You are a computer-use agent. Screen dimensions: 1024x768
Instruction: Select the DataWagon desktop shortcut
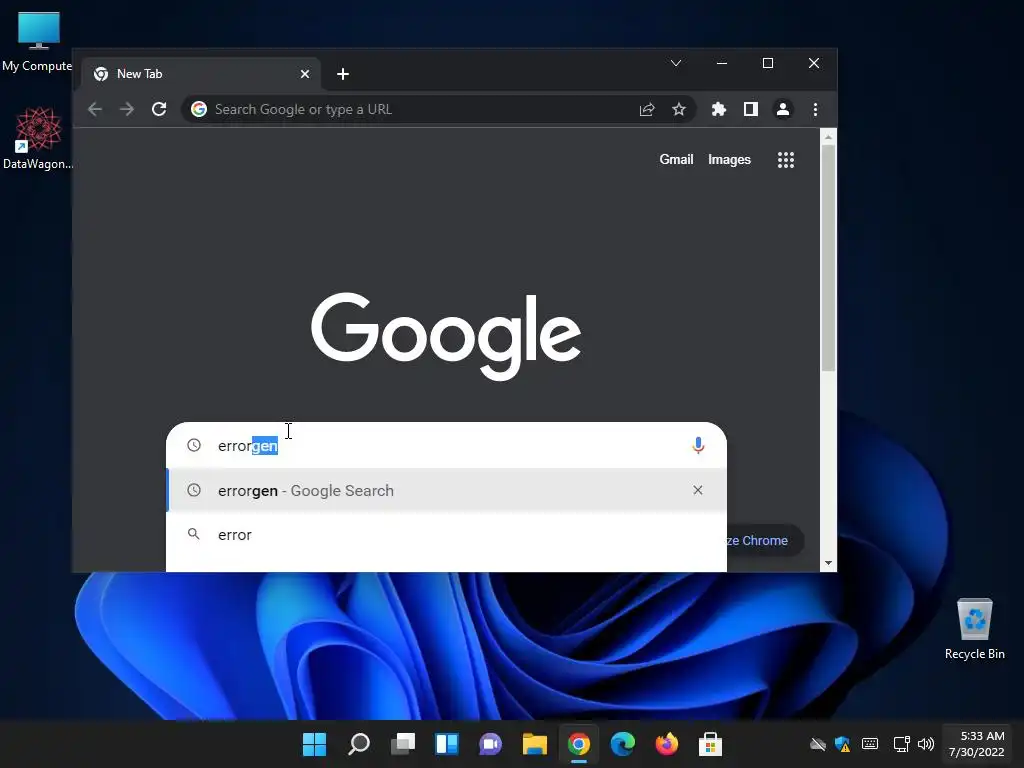pos(38,138)
